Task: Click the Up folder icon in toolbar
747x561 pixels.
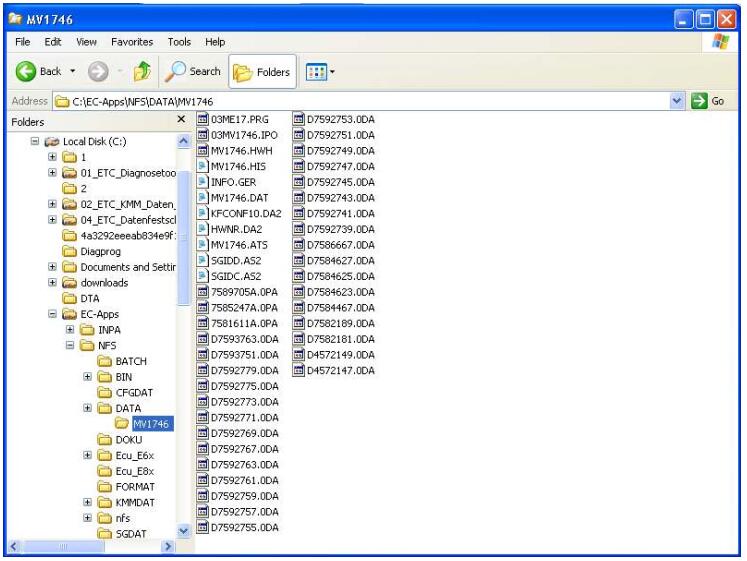Action: coord(141,71)
